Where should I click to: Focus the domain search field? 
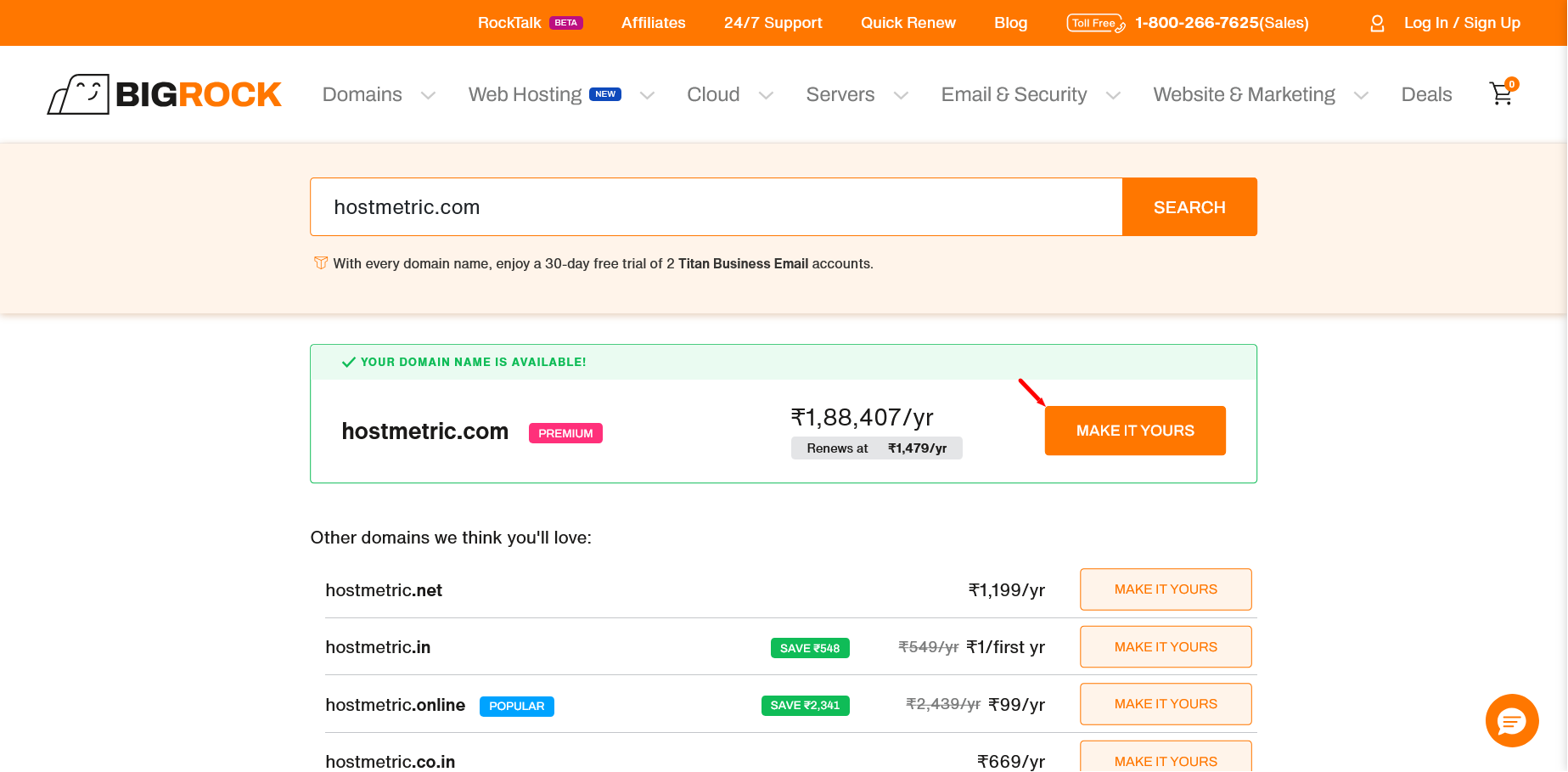(717, 207)
